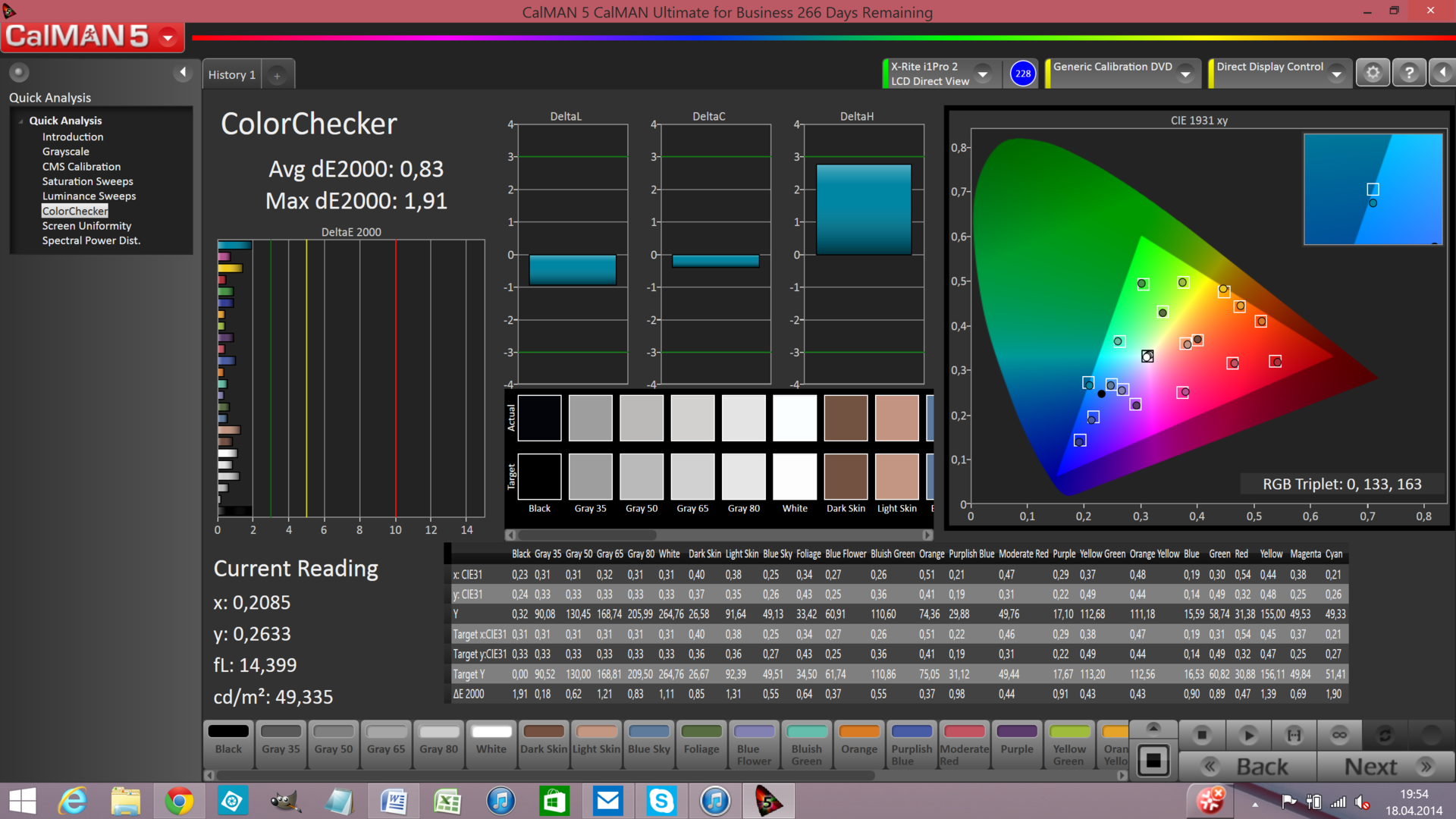1456x819 pixels.
Task: Click the stop measurement button
Action: (1202, 735)
